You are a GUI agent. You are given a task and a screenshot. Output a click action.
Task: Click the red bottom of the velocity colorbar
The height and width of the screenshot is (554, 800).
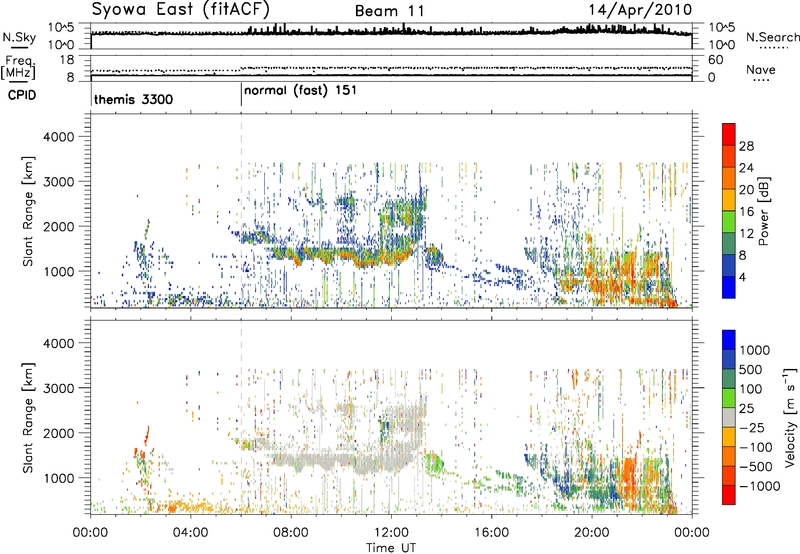point(729,495)
